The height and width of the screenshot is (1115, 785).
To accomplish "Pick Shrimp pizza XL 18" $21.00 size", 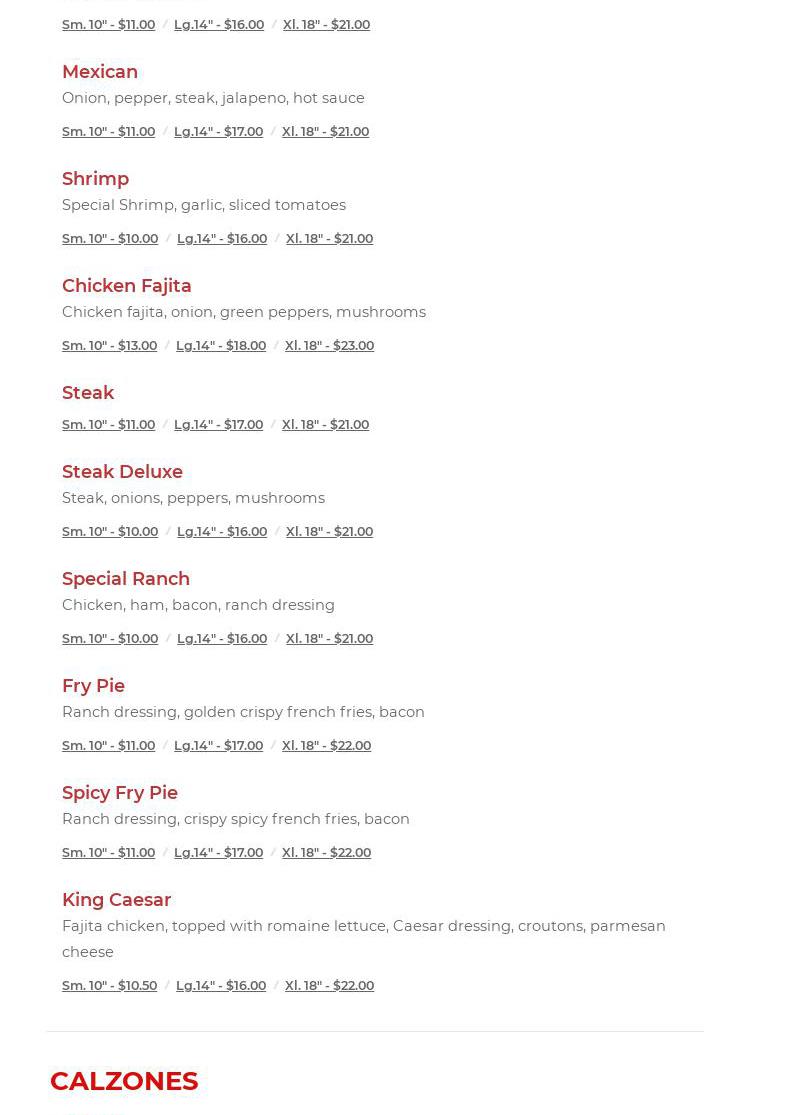I will pos(329,238).
